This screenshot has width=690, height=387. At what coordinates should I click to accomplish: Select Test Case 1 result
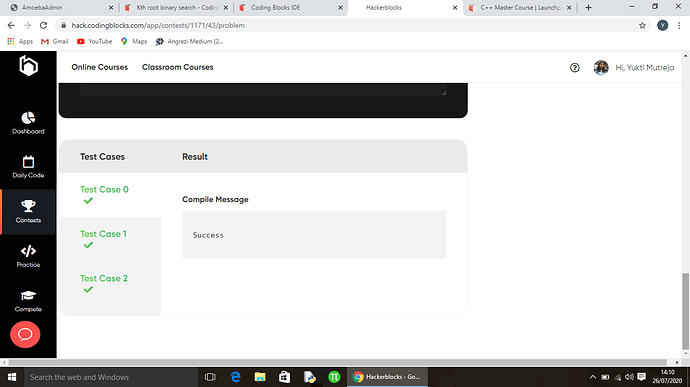(103, 239)
